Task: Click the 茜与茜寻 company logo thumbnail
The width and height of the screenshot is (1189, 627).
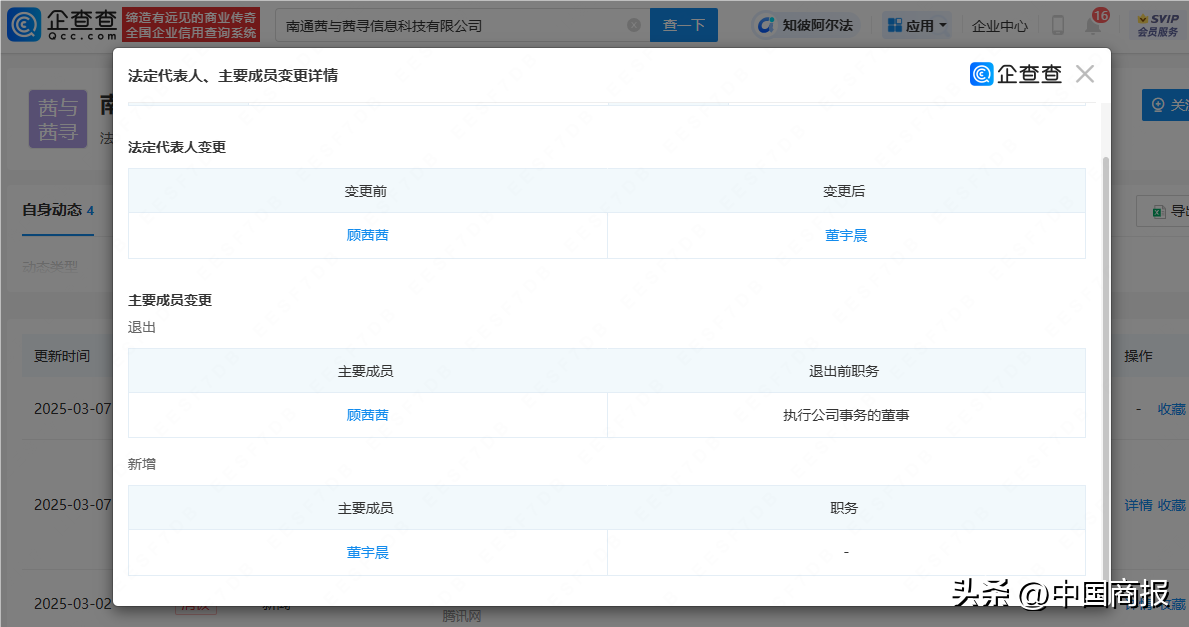Action: click(58, 118)
